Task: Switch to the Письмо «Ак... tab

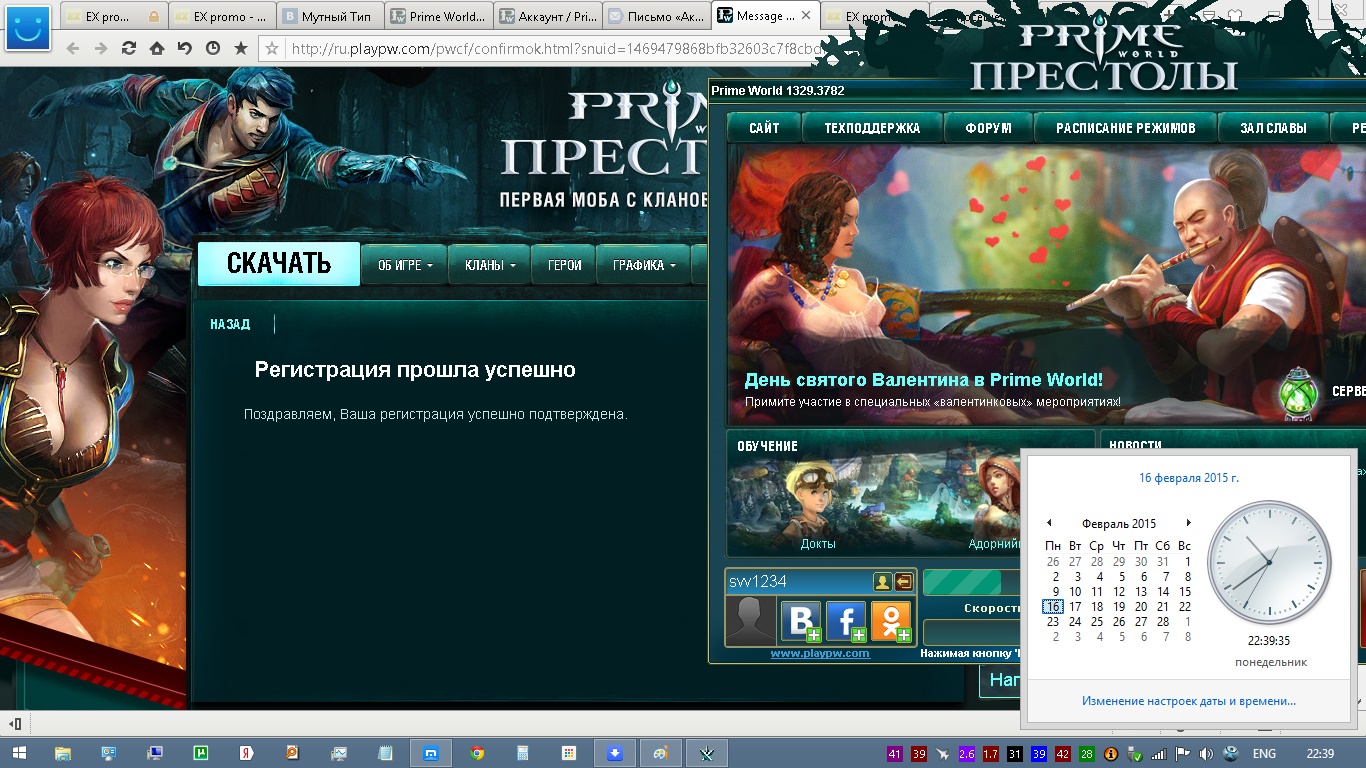Action: [x=656, y=16]
